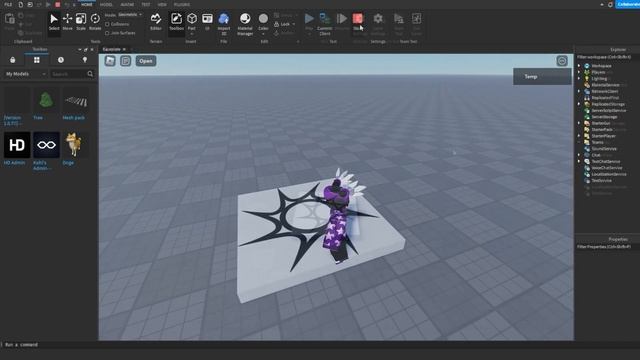Select Kohl's Admin model thumbnail
The image size is (640, 360).
pos(46,144)
